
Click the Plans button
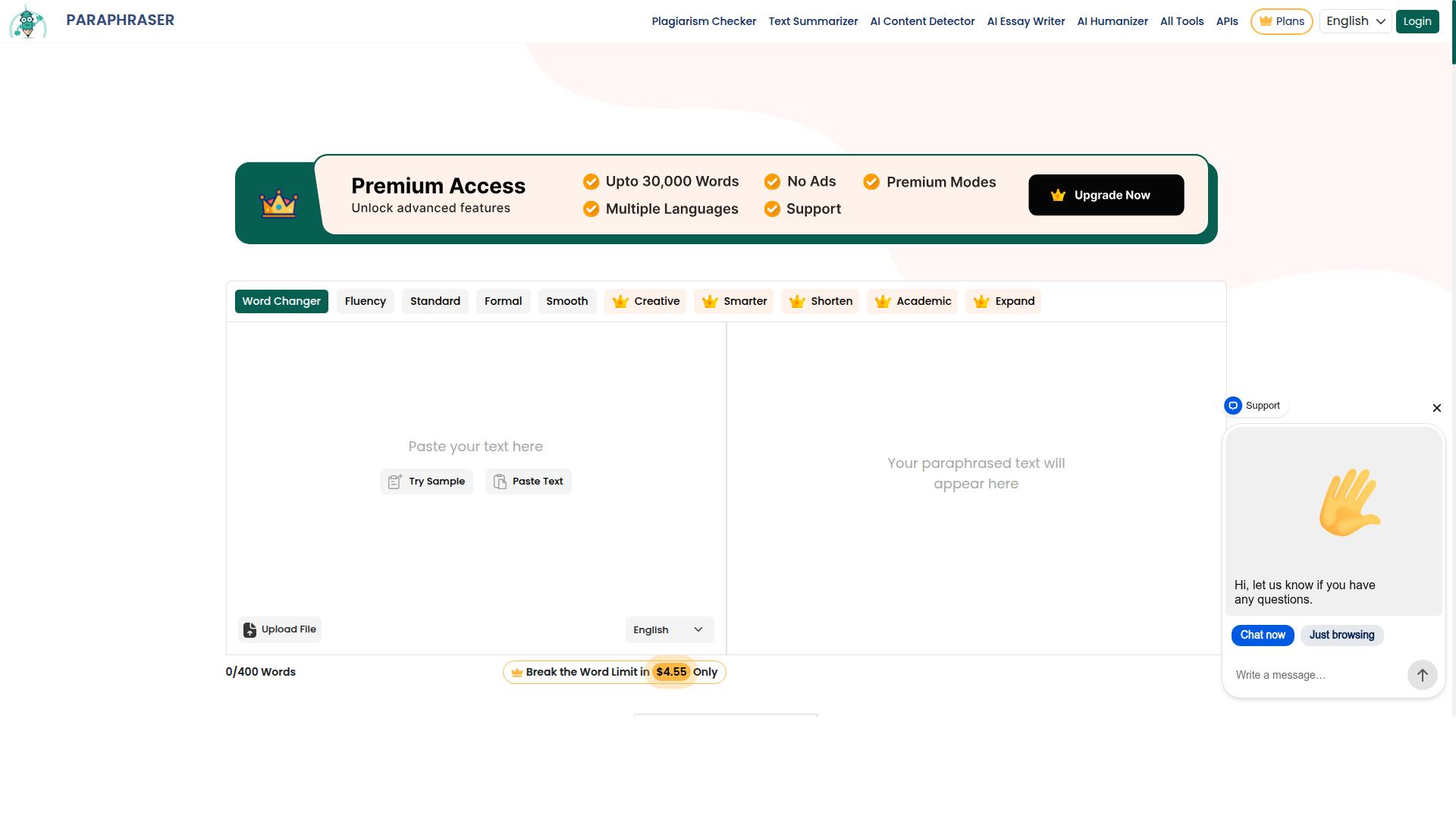(x=1282, y=21)
